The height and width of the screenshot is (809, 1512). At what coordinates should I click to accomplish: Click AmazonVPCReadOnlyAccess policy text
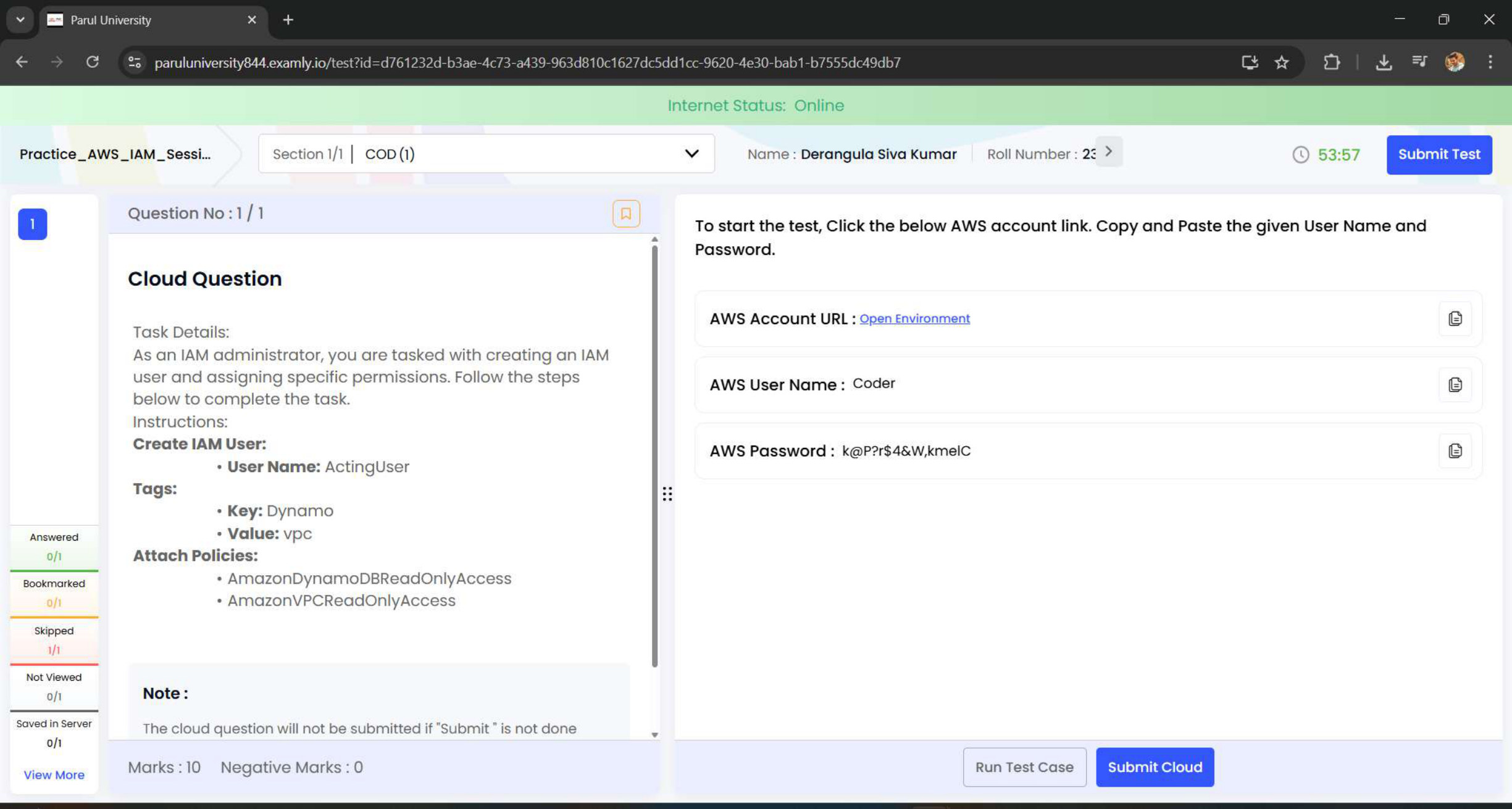341,600
